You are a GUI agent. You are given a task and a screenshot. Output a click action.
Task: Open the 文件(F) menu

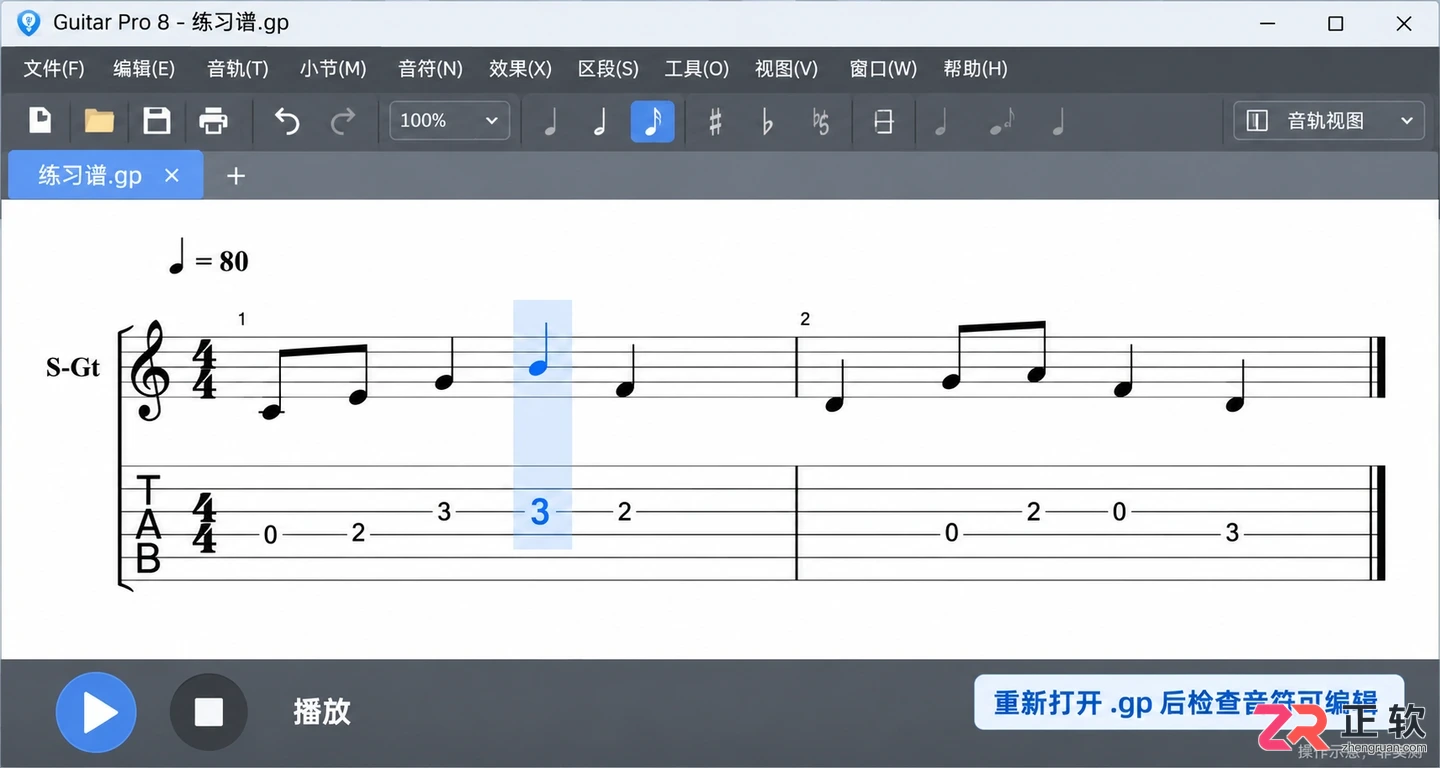click(54, 69)
